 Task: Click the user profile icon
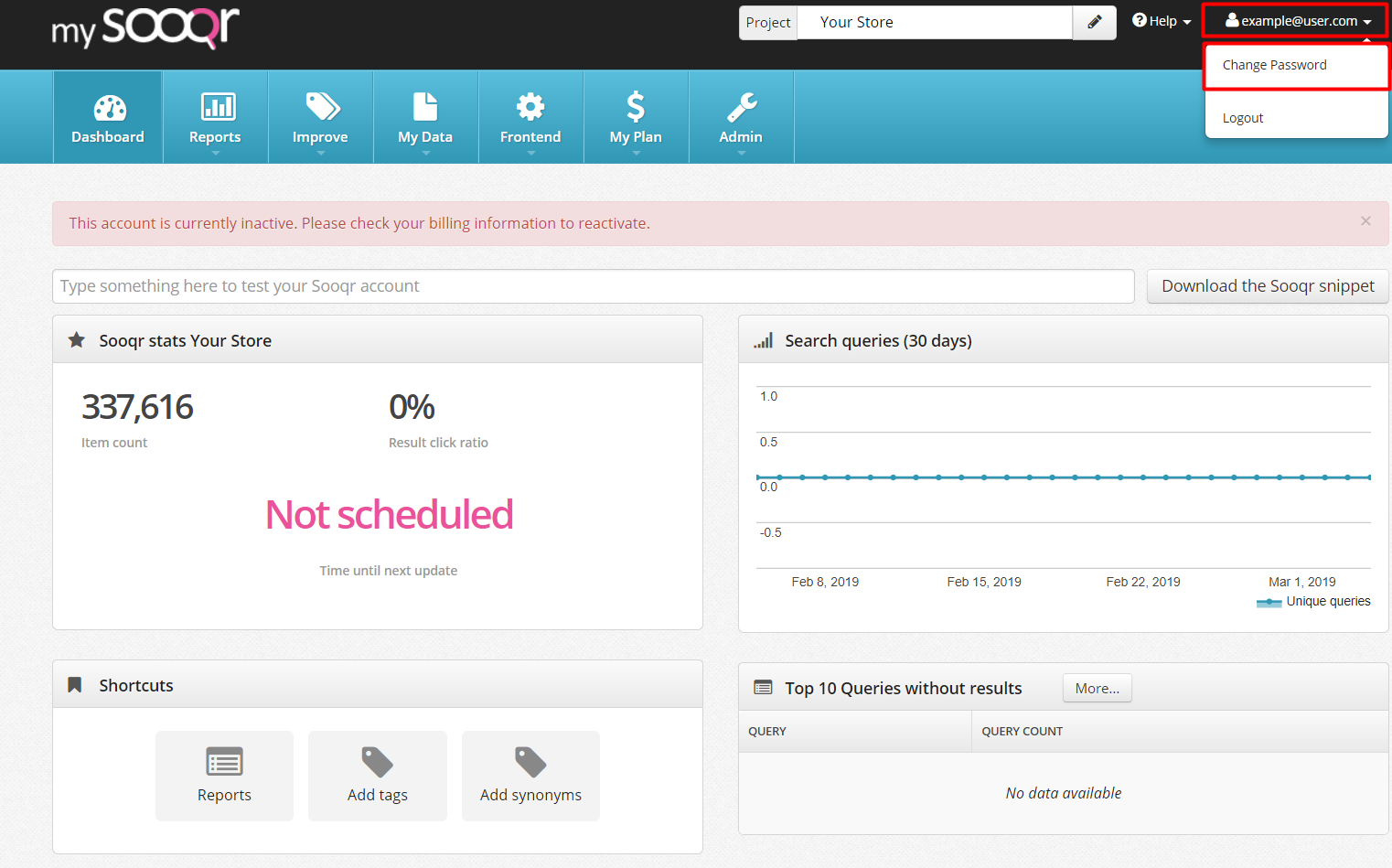[x=1232, y=20]
